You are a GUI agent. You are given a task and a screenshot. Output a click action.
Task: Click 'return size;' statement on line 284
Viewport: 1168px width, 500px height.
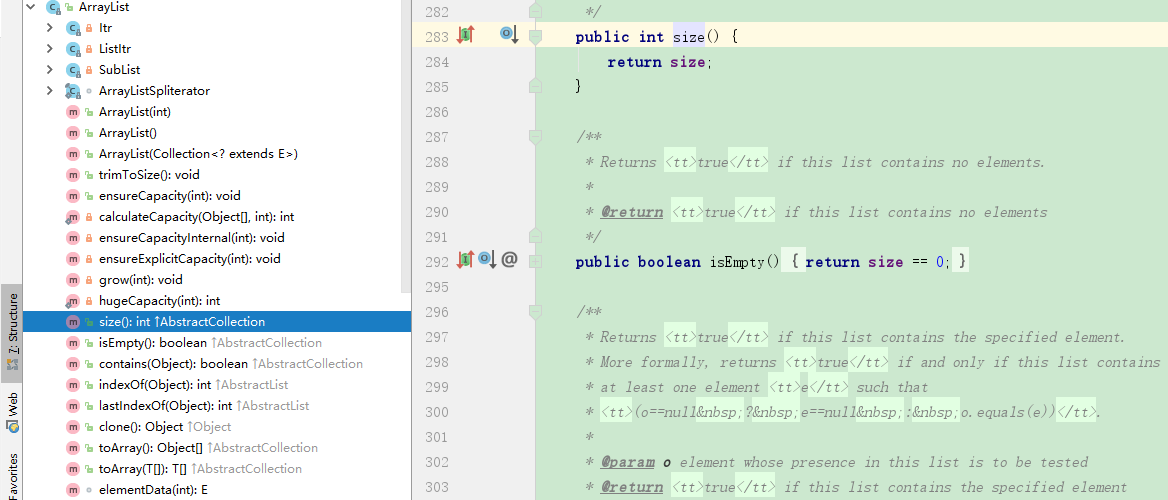point(660,62)
